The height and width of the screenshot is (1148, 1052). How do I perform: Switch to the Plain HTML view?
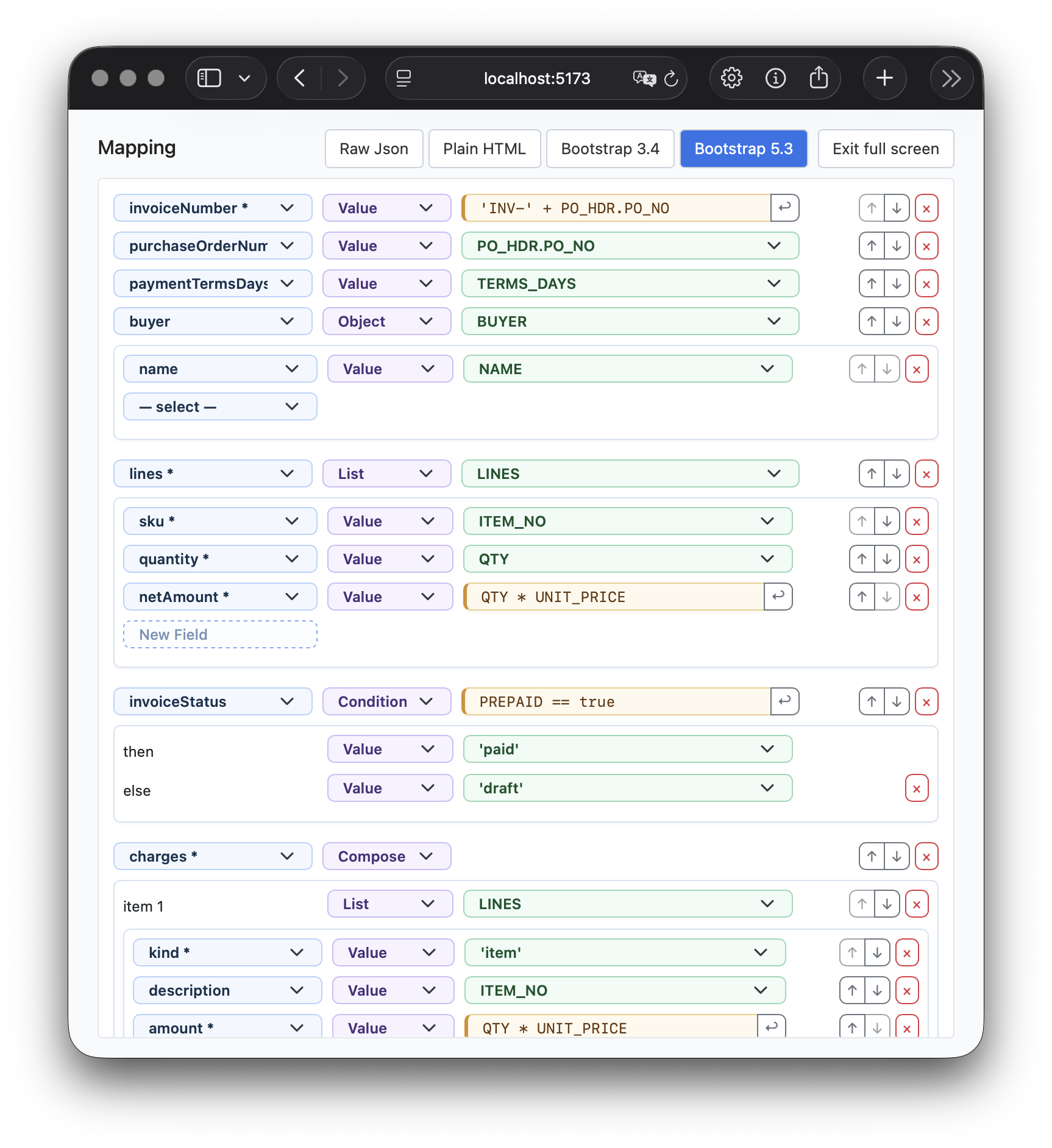click(x=485, y=149)
